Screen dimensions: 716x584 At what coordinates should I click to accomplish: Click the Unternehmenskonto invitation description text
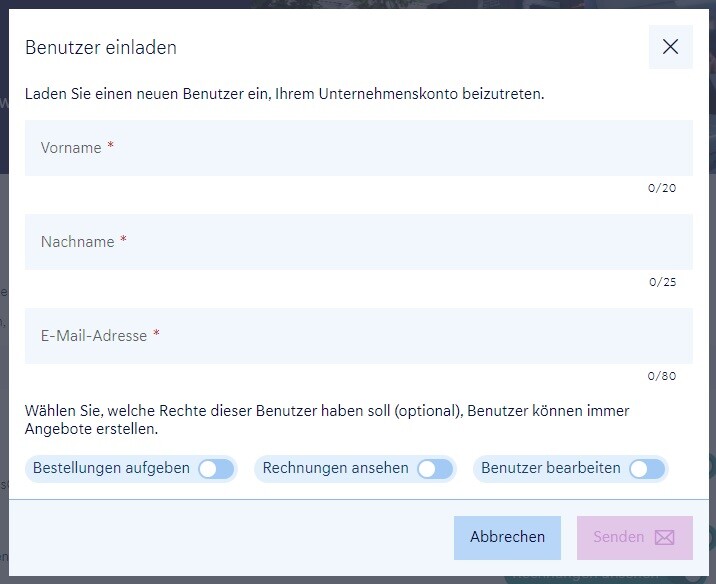coord(284,95)
